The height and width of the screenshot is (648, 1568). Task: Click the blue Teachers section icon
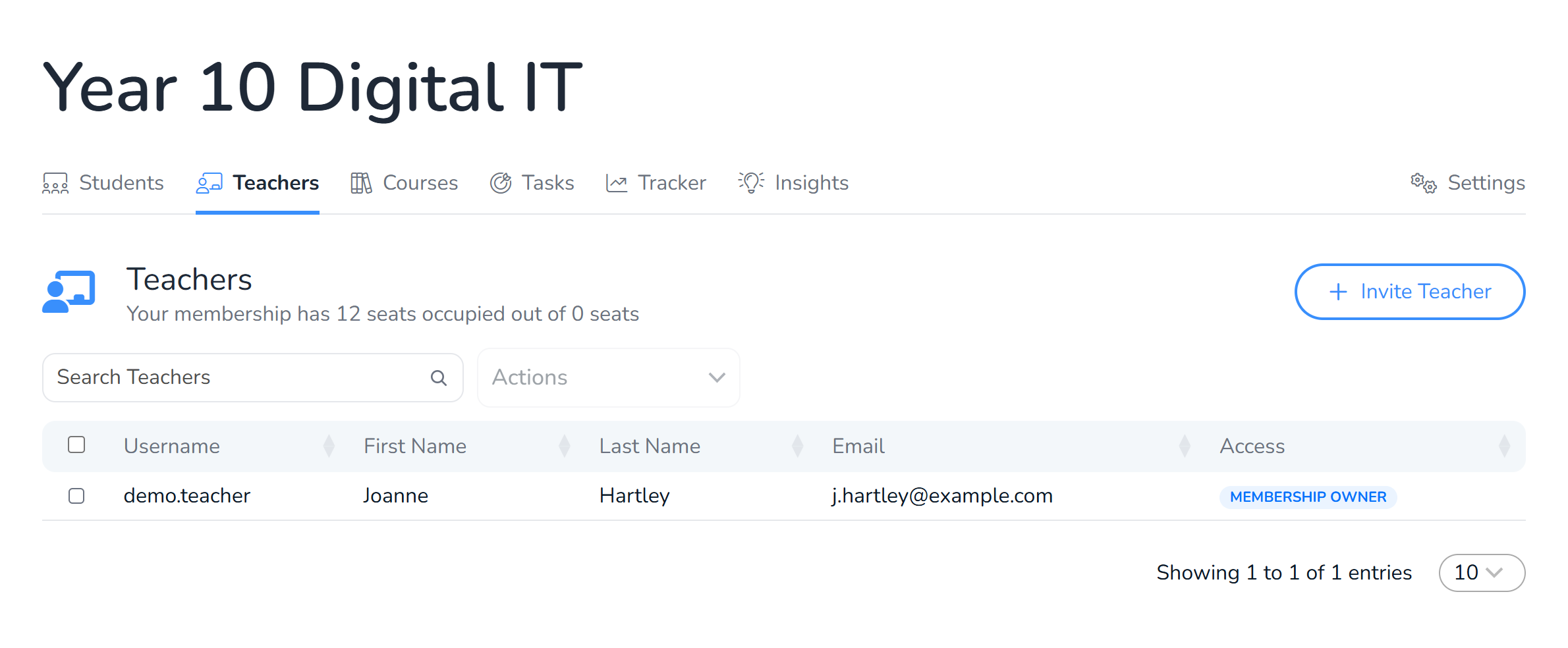click(x=69, y=292)
